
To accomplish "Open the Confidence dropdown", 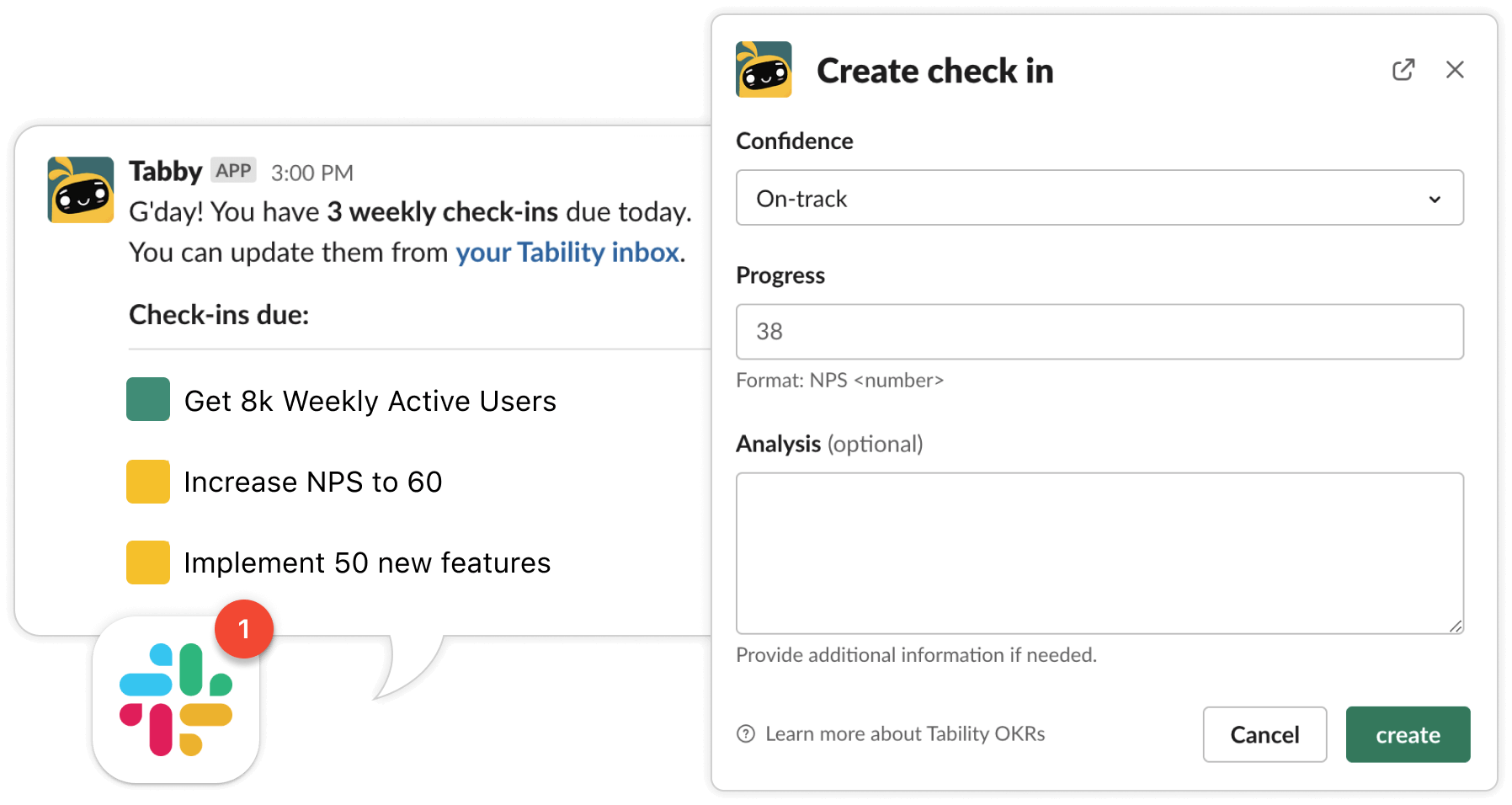I will [x=1099, y=198].
